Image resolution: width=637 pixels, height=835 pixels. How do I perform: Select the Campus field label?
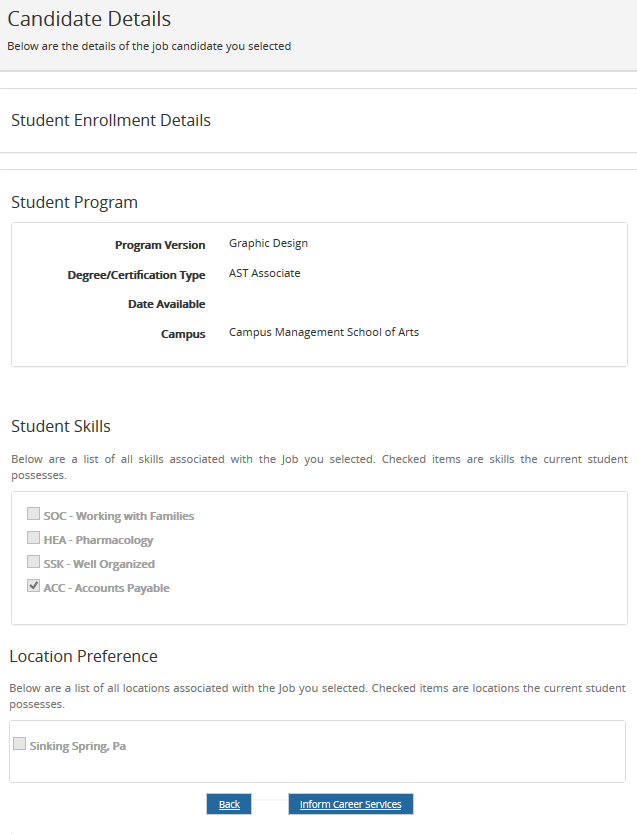click(x=183, y=334)
